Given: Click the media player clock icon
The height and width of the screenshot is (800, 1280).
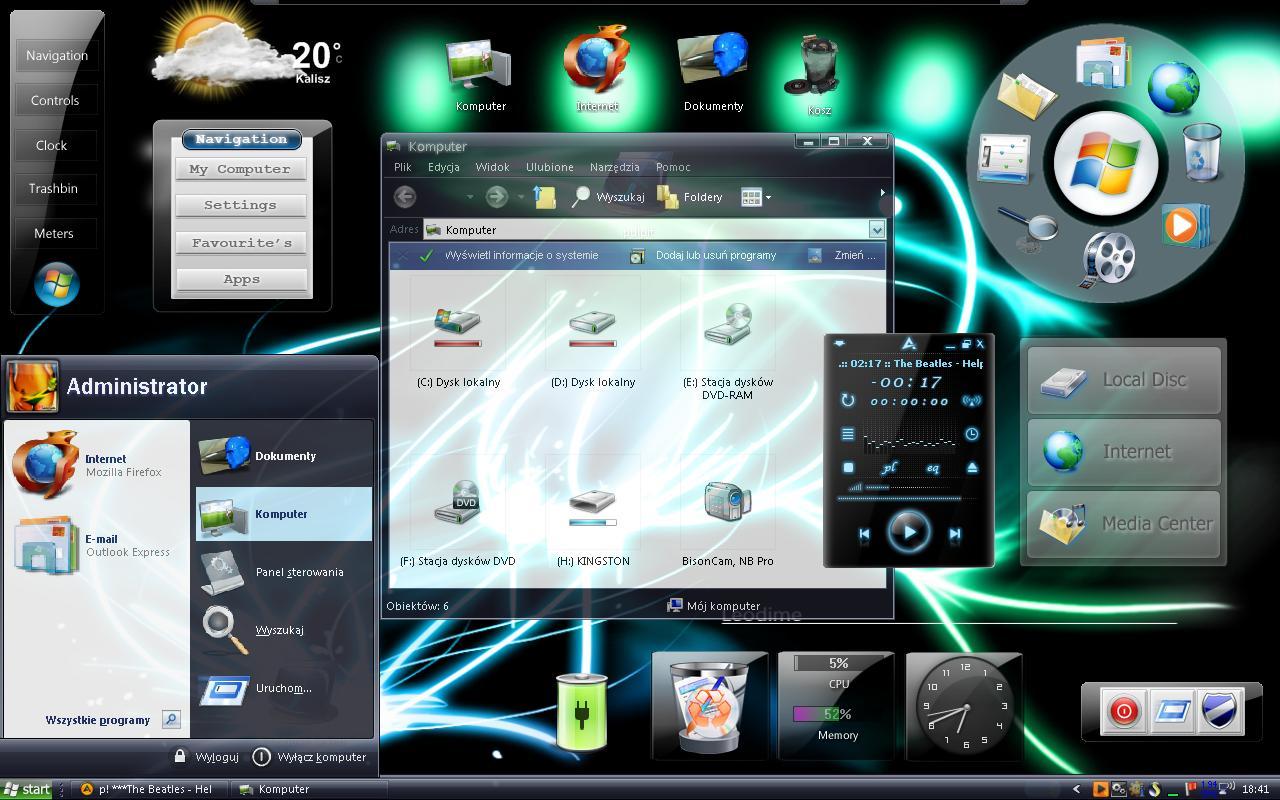Looking at the screenshot, I should click(972, 434).
